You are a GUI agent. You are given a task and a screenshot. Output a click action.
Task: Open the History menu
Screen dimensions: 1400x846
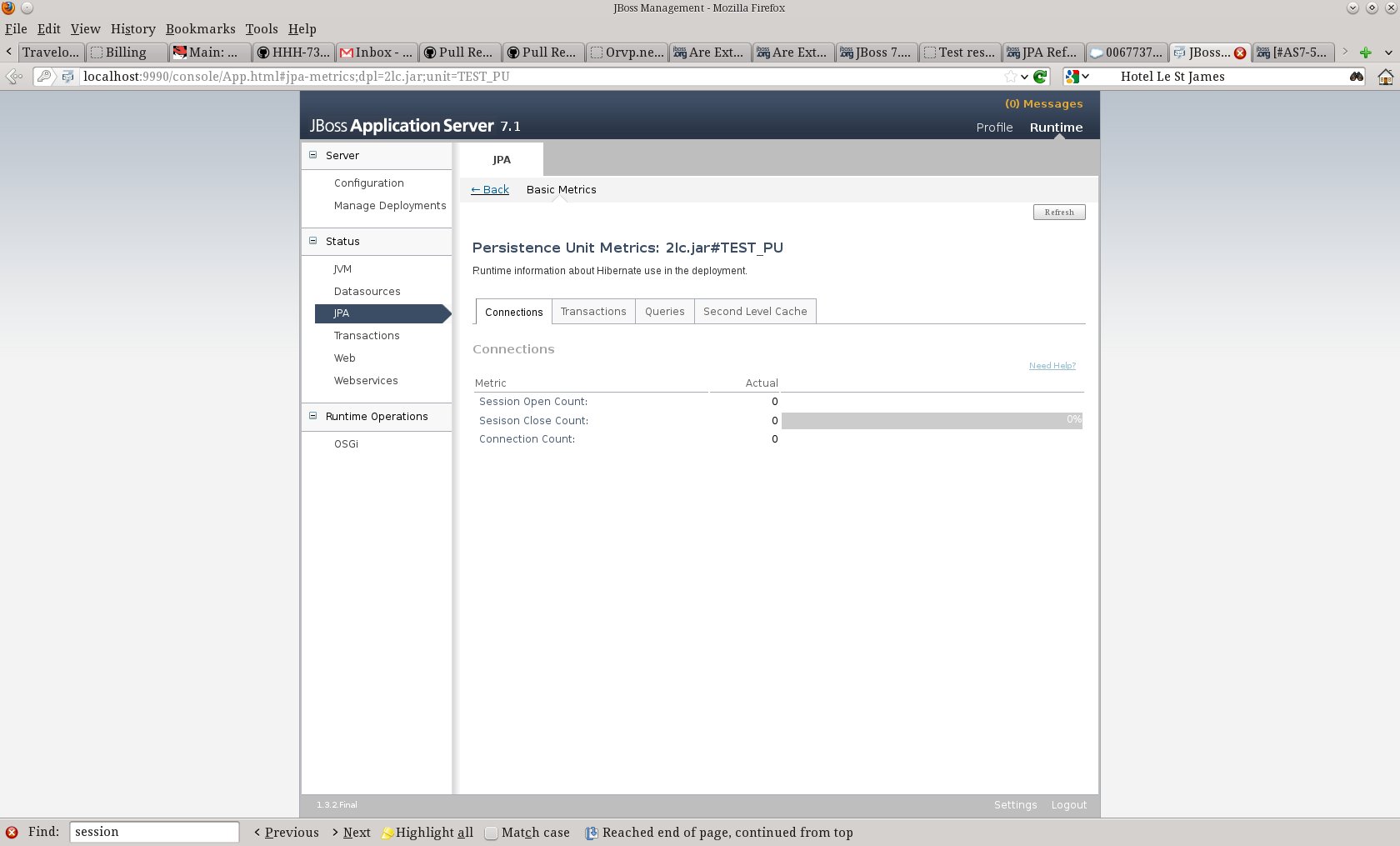133,29
